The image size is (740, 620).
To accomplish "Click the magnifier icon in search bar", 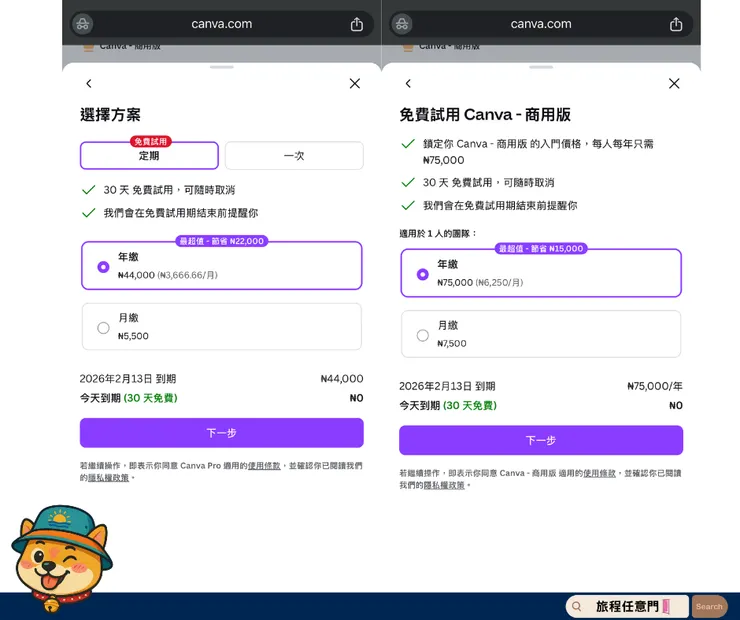I will pos(576,606).
